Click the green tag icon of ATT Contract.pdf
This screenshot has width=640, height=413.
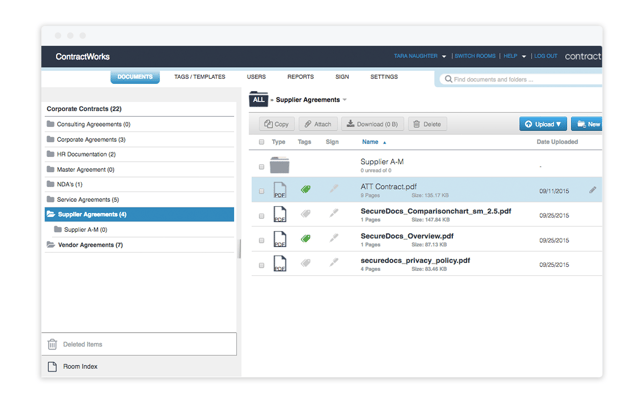(306, 189)
